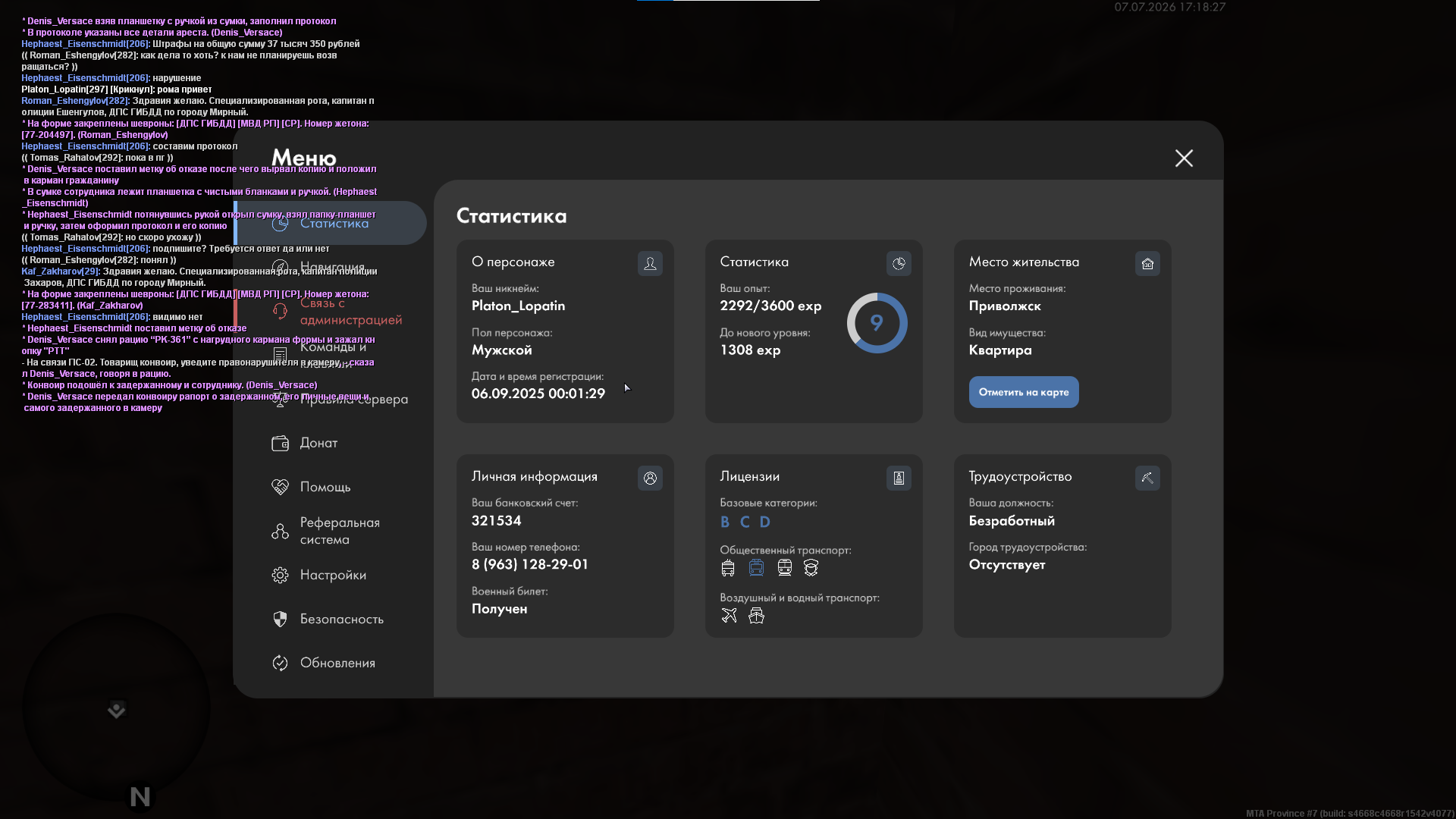Image resolution: width=1456 pixels, height=819 pixels.
Task: Open the Помощь sidebar section
Action: pos(331,487)
